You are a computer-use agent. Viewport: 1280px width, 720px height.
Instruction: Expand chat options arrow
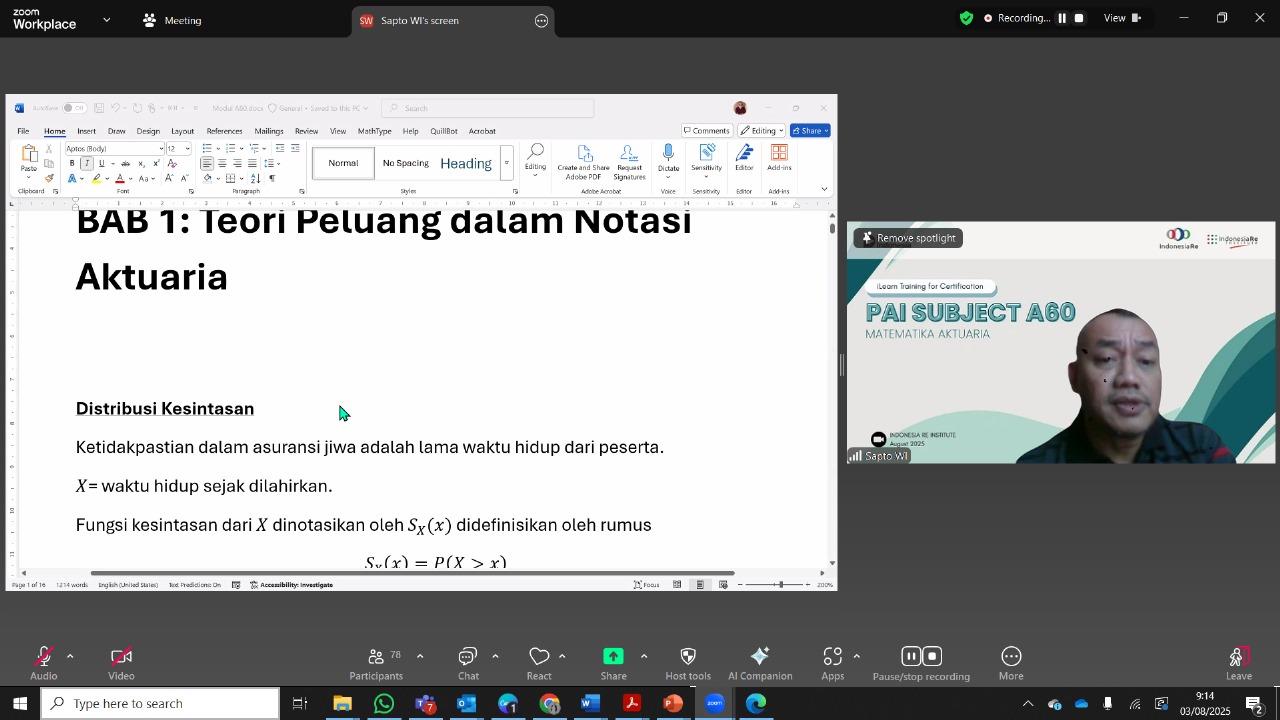495,656
